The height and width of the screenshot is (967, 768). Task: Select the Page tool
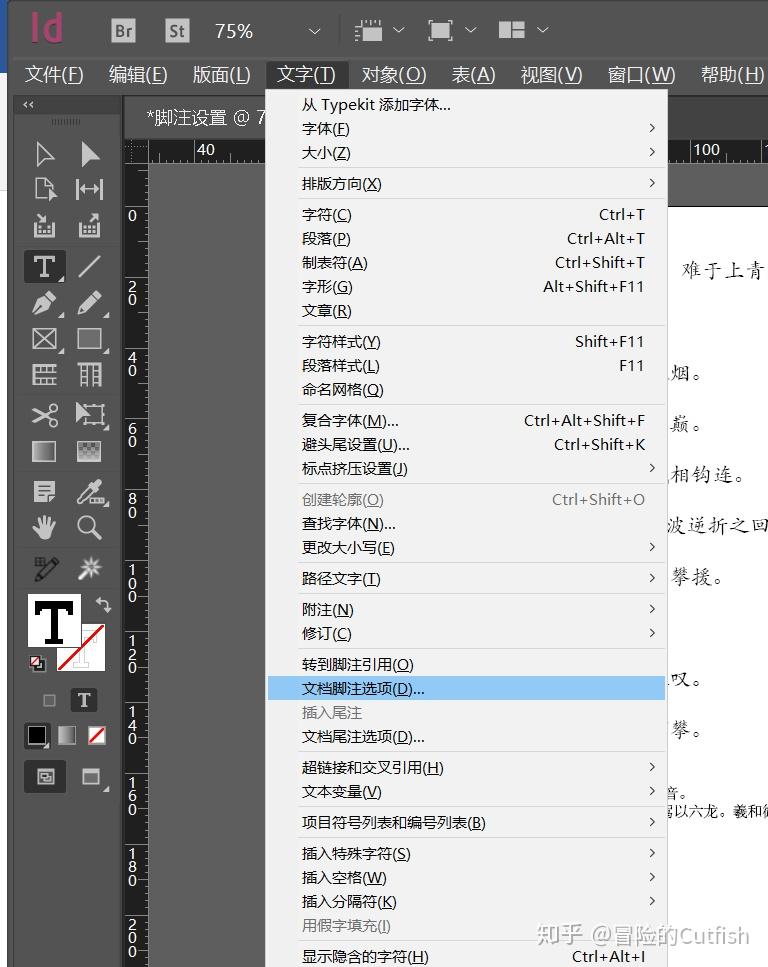44,189
